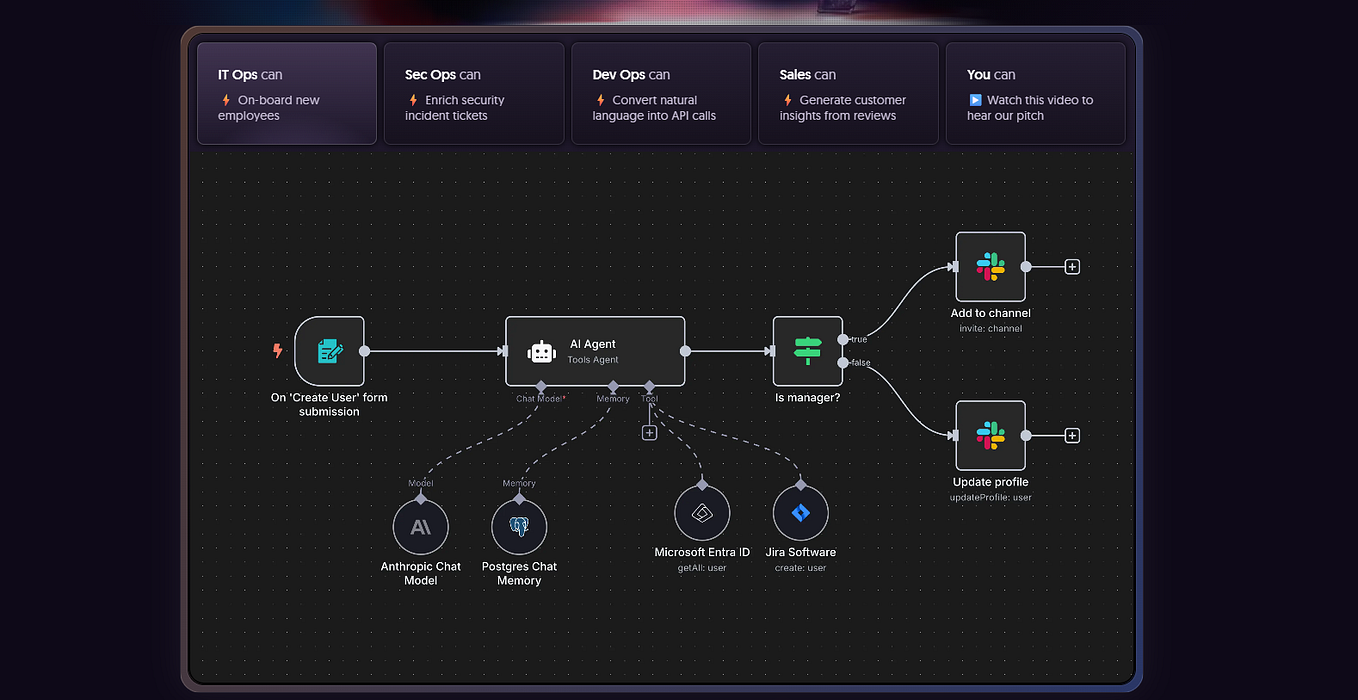Click the 'true' output on 'Is manager?'
Image resolution: width=1358 pixels, height=700 pixels.
coord(843,339)
